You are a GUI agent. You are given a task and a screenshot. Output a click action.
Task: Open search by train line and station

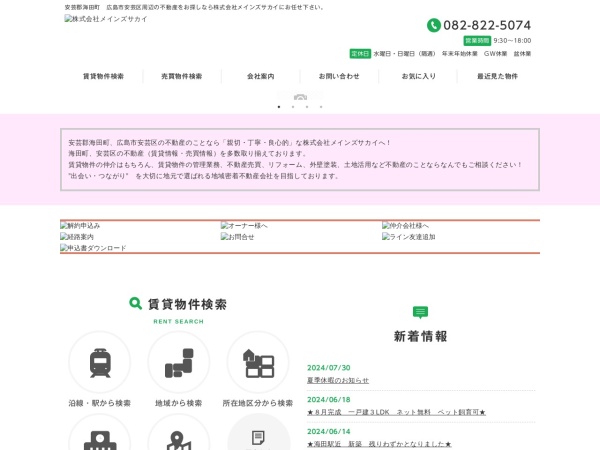click(x=100, y=362)
